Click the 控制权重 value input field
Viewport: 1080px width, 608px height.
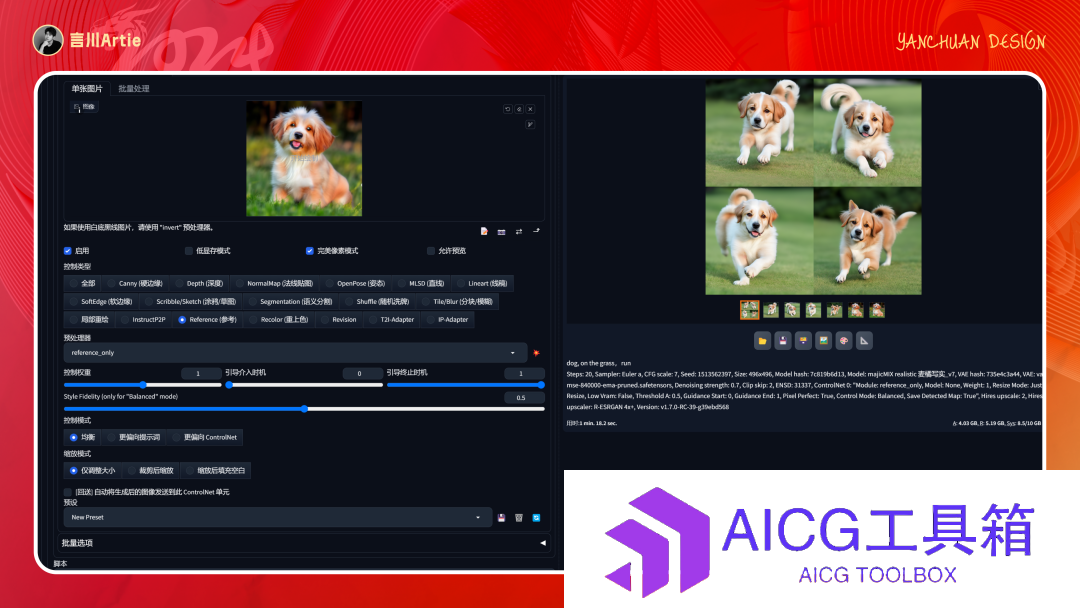pyautogui.click(x=200, y=373)
